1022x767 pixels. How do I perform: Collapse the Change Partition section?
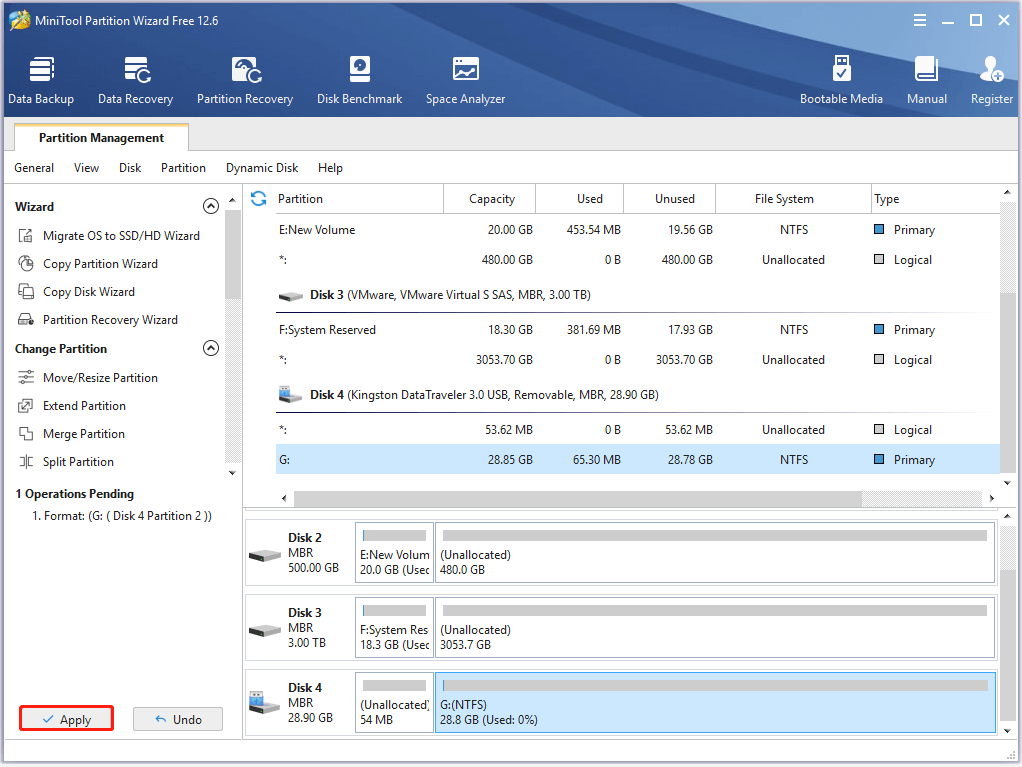211,348
